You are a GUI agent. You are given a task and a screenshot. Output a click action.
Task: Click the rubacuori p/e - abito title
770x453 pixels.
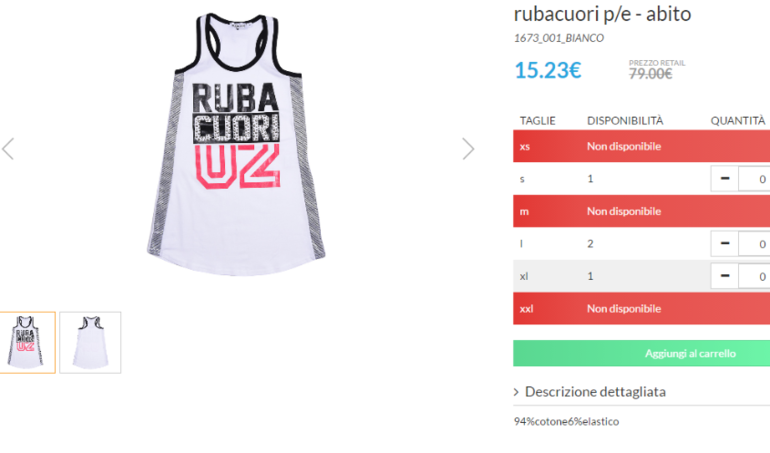(602, 14)
